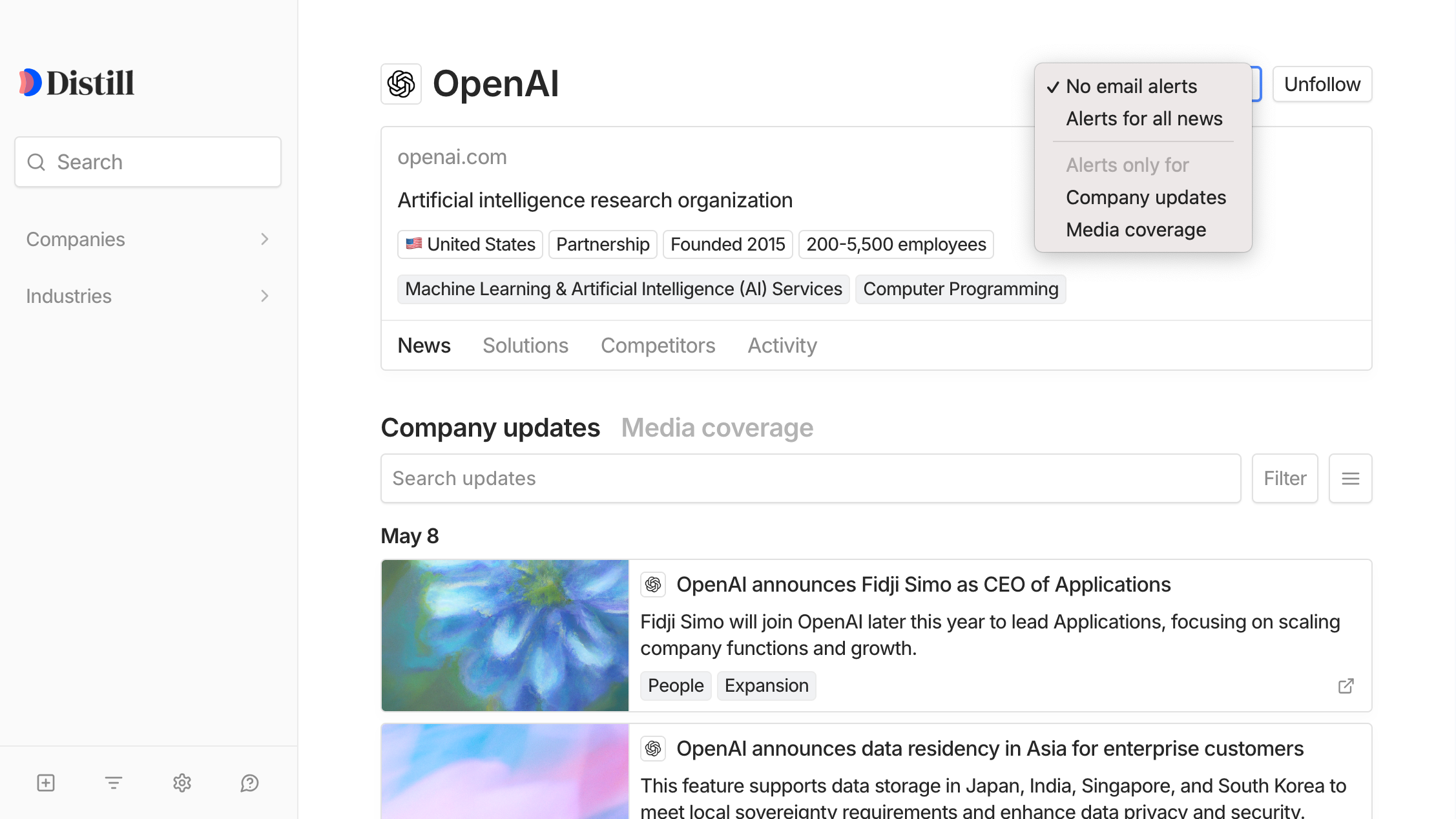The image size is (1456, 819).
Task: Open the Fidji Simo CEO announcement headline
Action: coord(923,585)
